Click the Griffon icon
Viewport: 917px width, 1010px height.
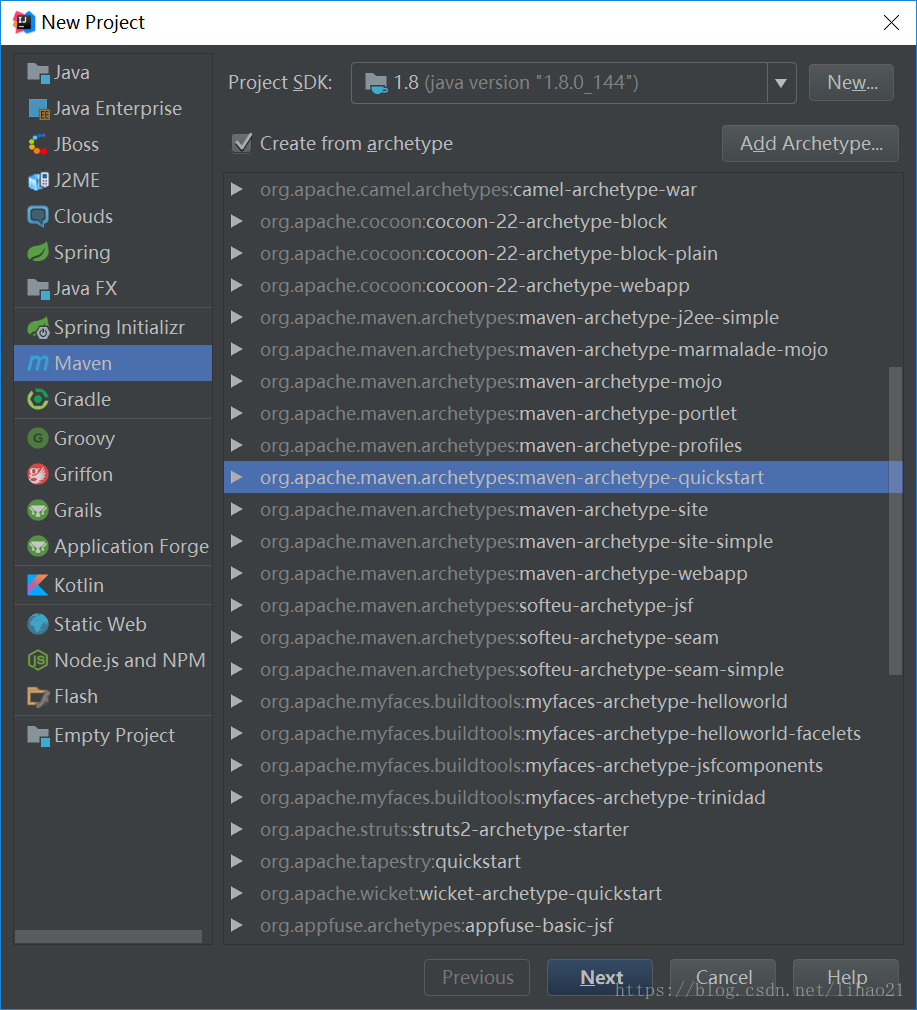(38, 475)
